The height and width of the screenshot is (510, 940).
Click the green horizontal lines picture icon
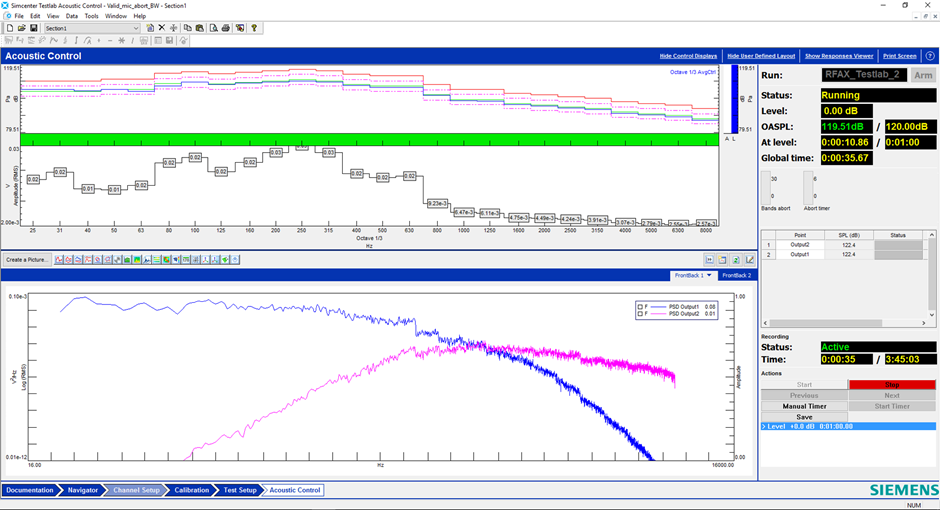156,259
